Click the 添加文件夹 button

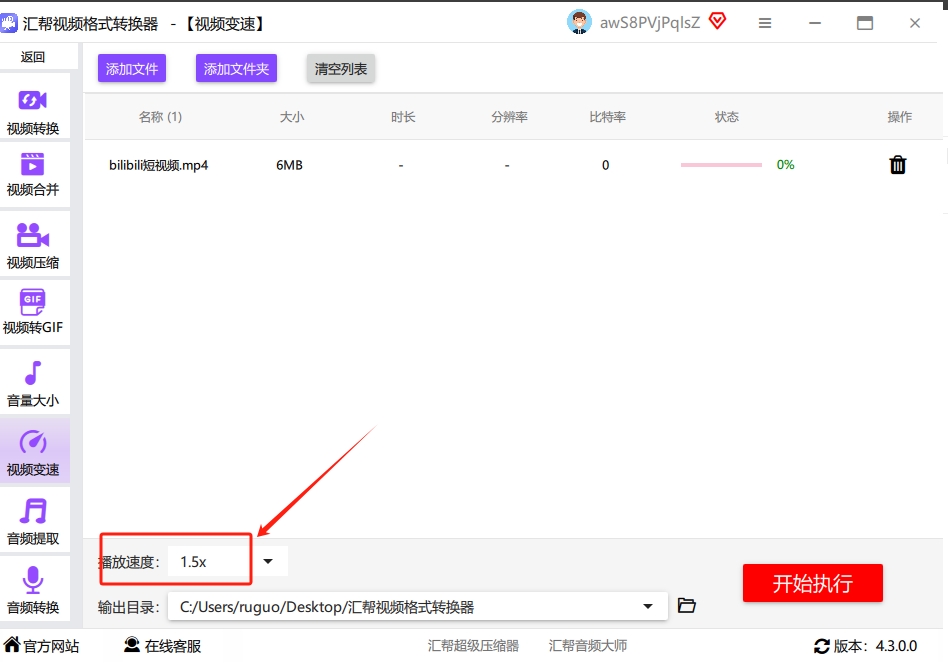click(x=236, y=68)
